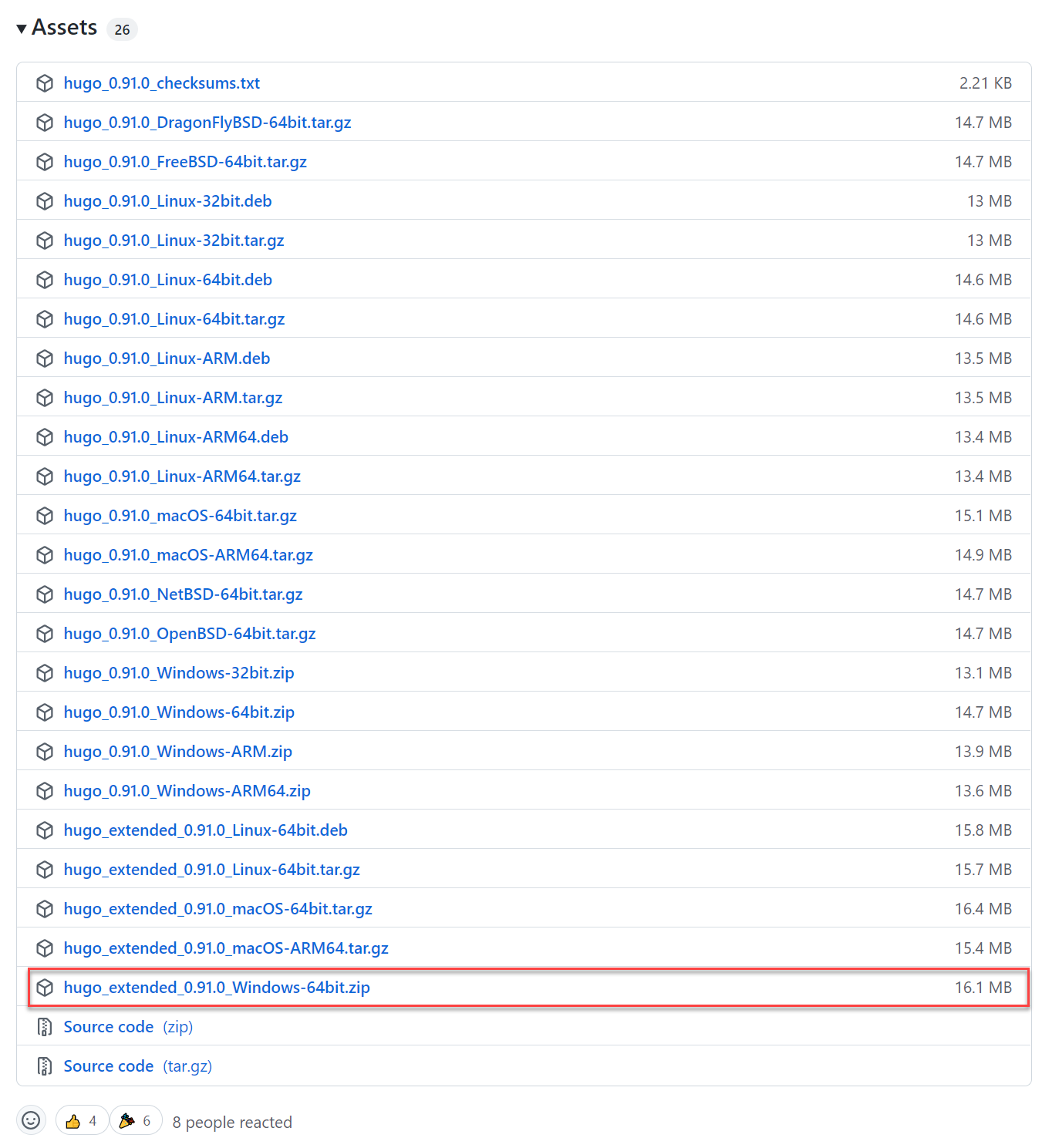Download hugo_0.91.0_Windows-32bit.zip
This screenshot has height=1148, width=1042.
pyautogui.click(x=179, y=672)
